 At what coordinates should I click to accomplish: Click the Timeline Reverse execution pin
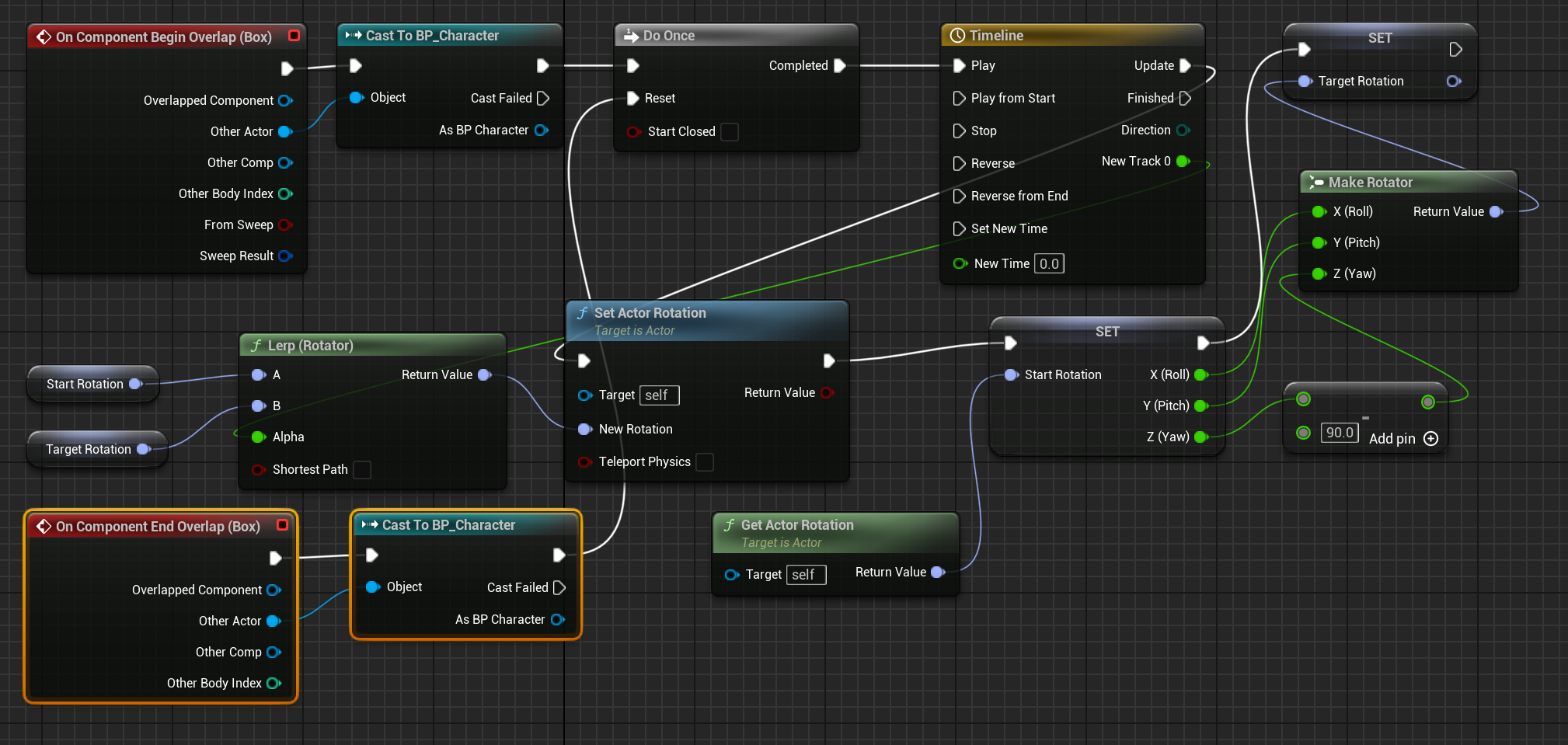(959, 164)
